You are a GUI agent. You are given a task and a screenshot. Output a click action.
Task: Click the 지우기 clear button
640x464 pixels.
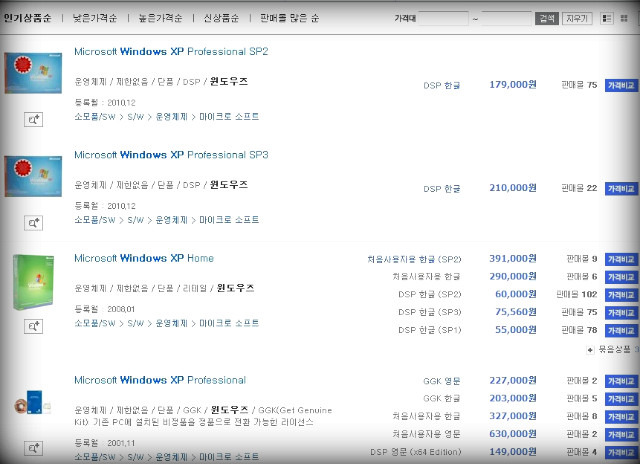point(577,18)
